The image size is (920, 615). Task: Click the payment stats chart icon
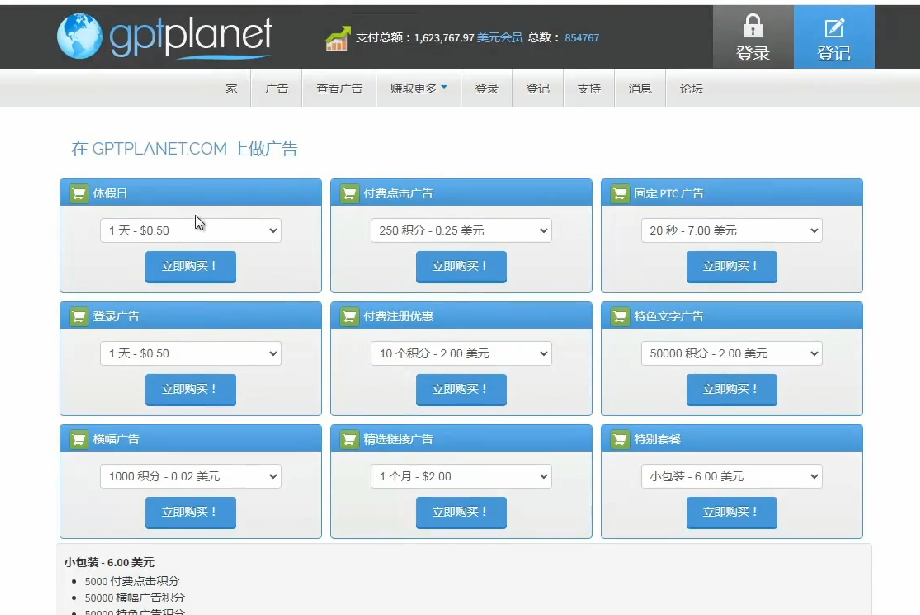click(337, 39)
